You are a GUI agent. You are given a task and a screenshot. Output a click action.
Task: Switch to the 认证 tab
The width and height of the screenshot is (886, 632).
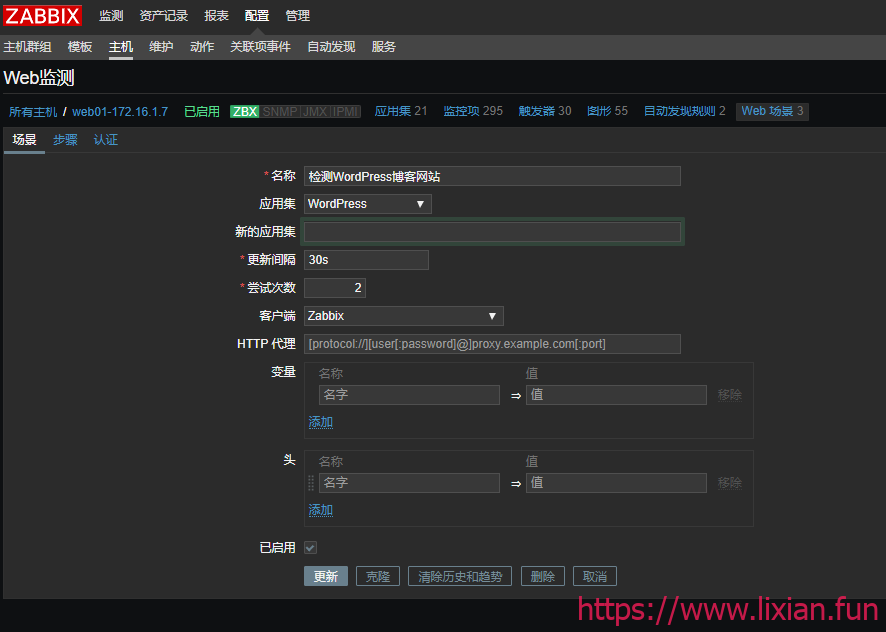[x=106, y=140]
